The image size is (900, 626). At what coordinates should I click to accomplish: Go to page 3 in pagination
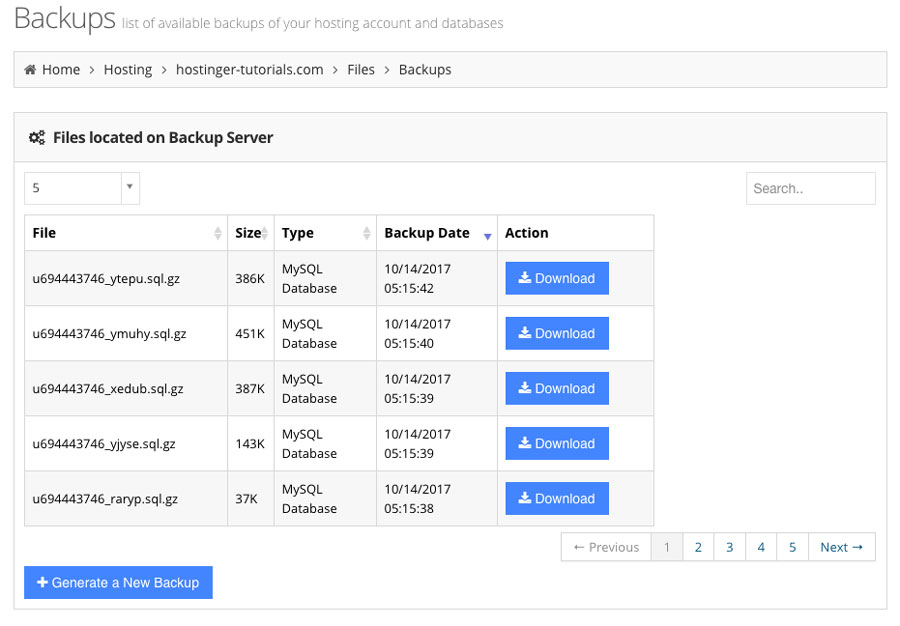(730, 547)
